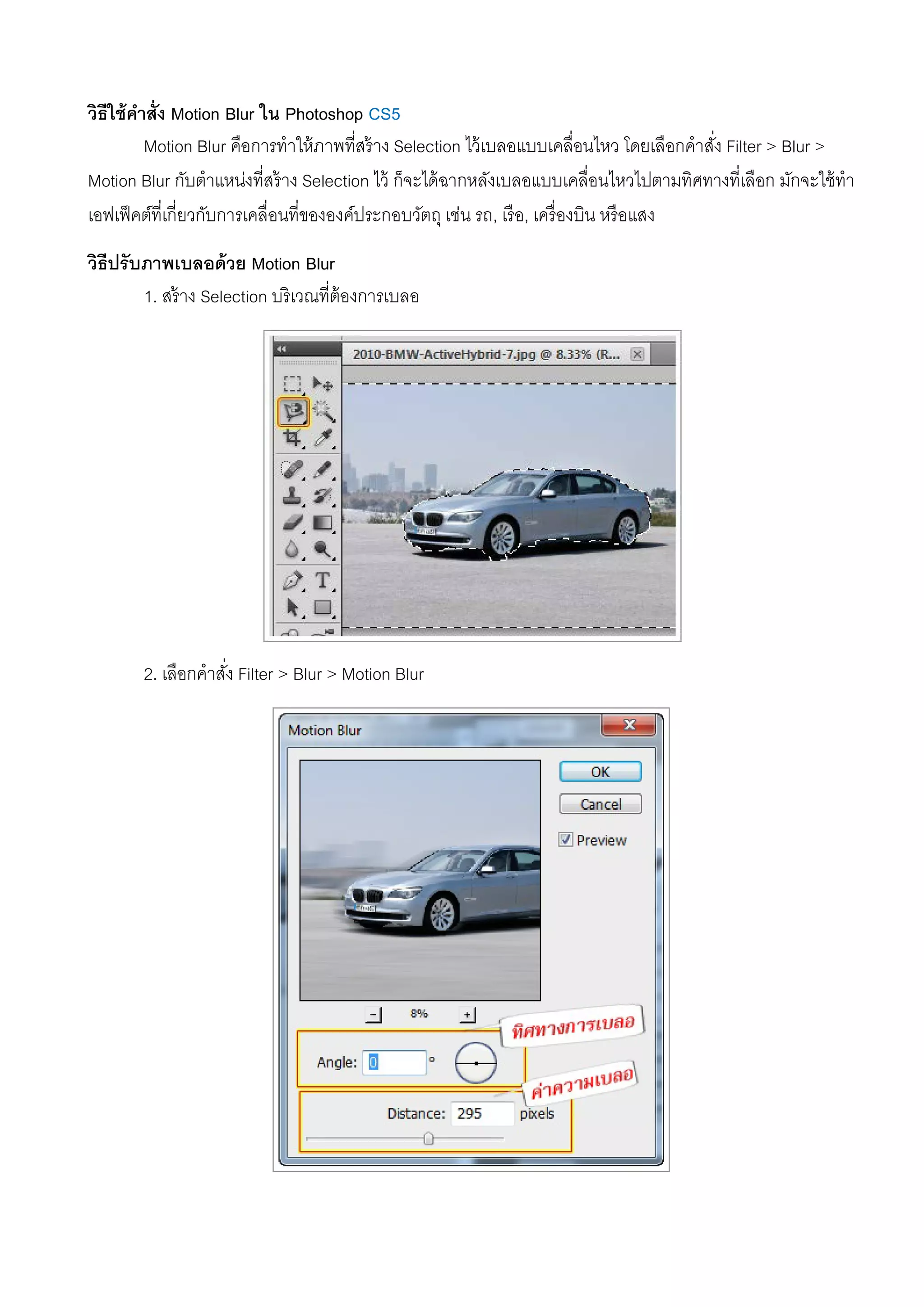Close the Motion Blur dialog window
Screen dimensions: 924x1307
point(628,725)
